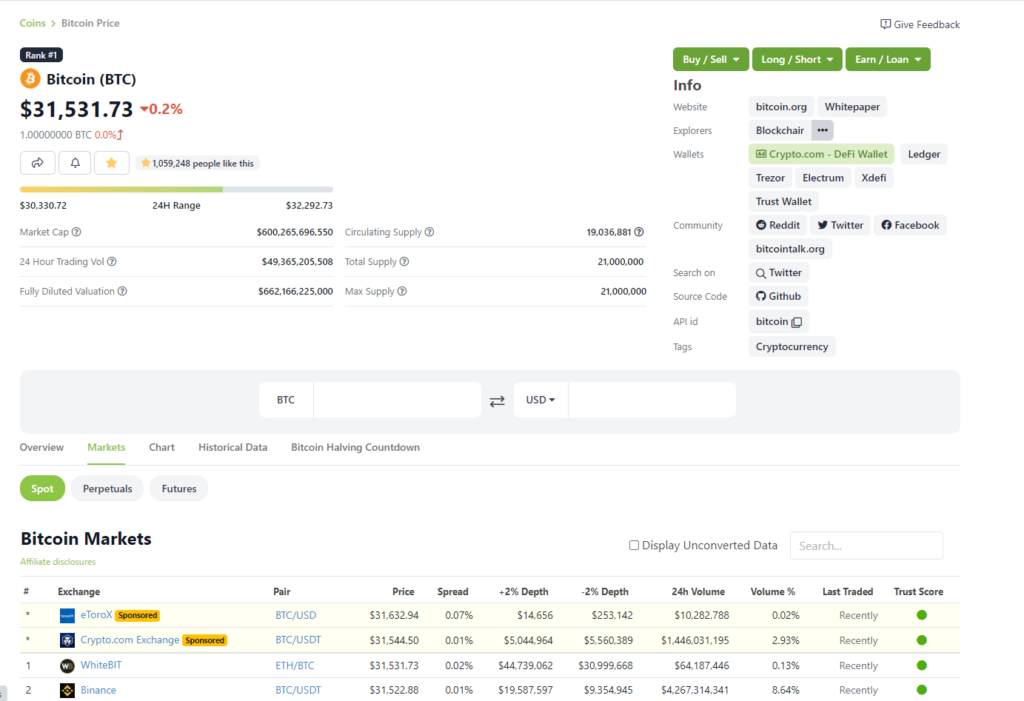Toggle the favorite star for Bitcoin
Screen dimensions: 1024x701
(111, 162)
